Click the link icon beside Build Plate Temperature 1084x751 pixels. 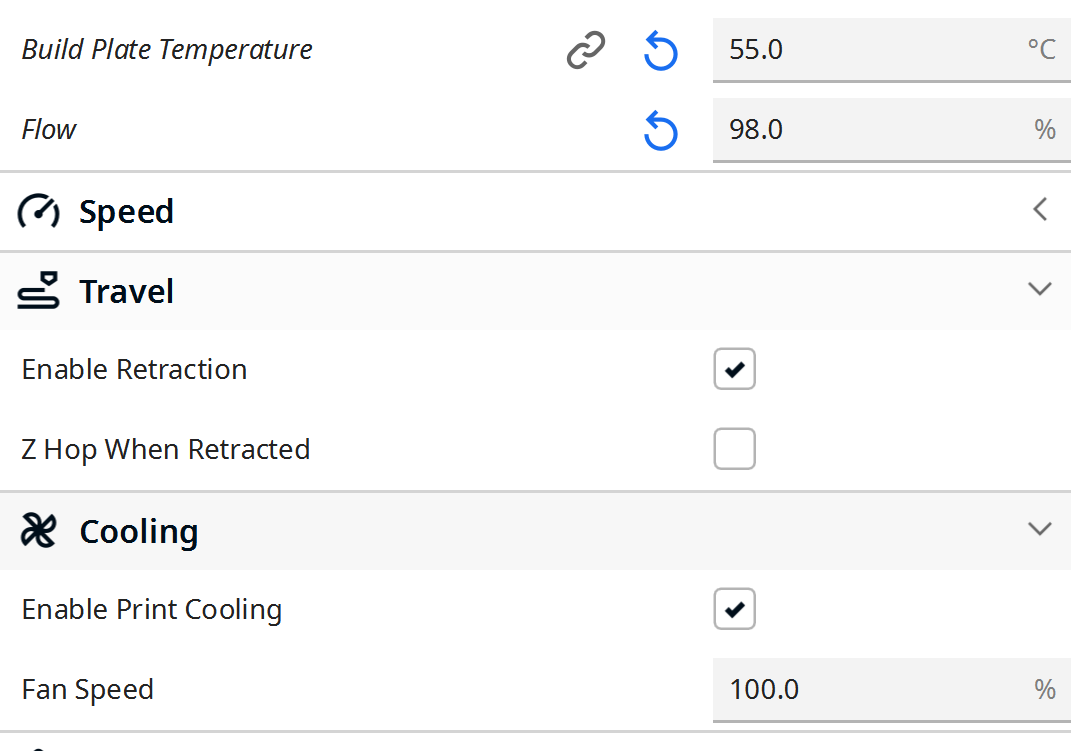[x=586, y=50]
